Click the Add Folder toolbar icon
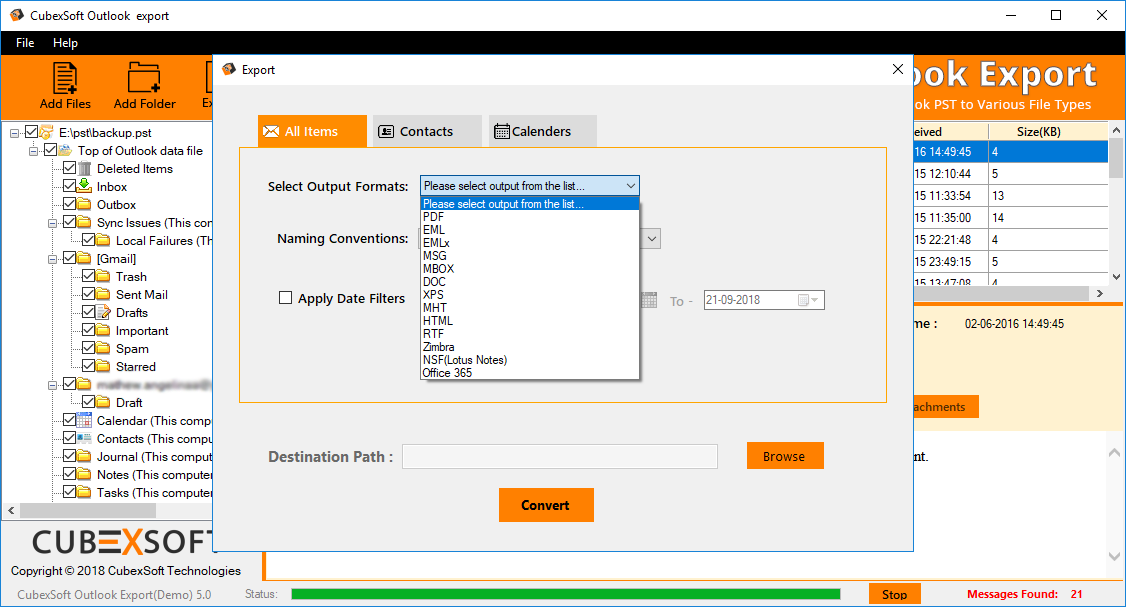 coord(144,79)
